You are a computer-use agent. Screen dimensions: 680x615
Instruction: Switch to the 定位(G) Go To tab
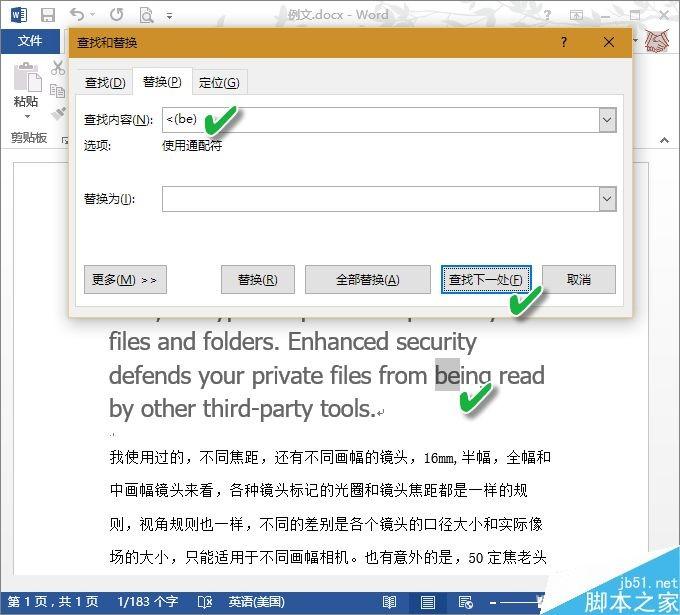click(219, 82)
